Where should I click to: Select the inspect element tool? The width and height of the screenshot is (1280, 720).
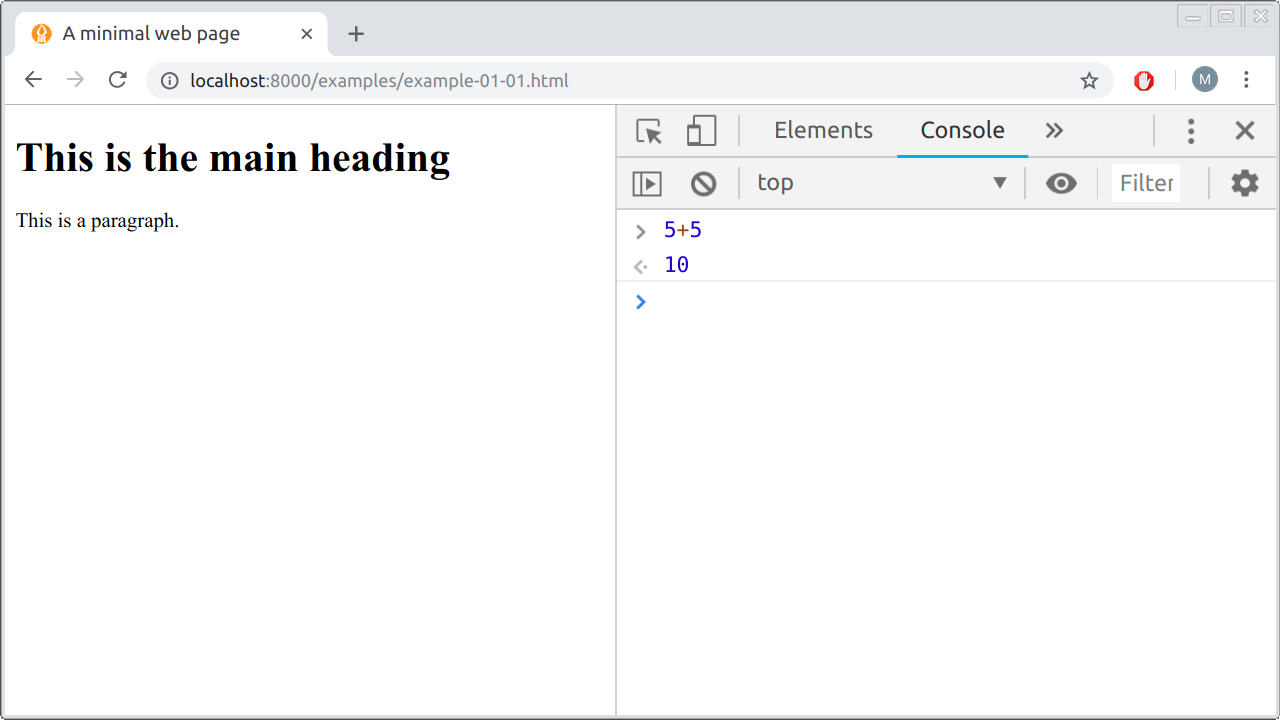pos(648,131)
